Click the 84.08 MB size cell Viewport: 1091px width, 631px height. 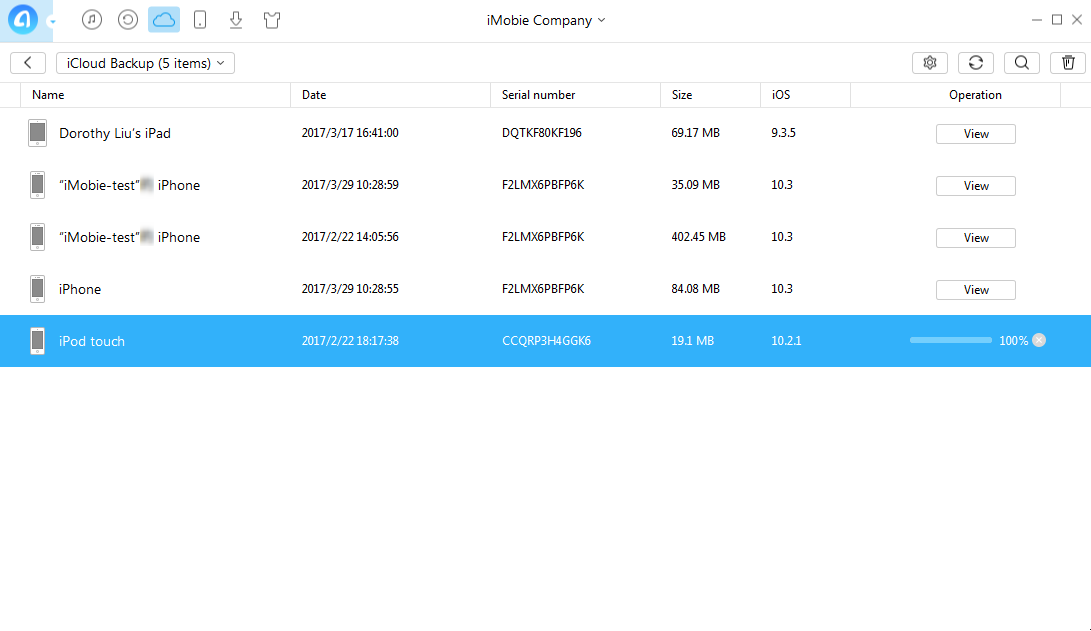coord(695,289)
